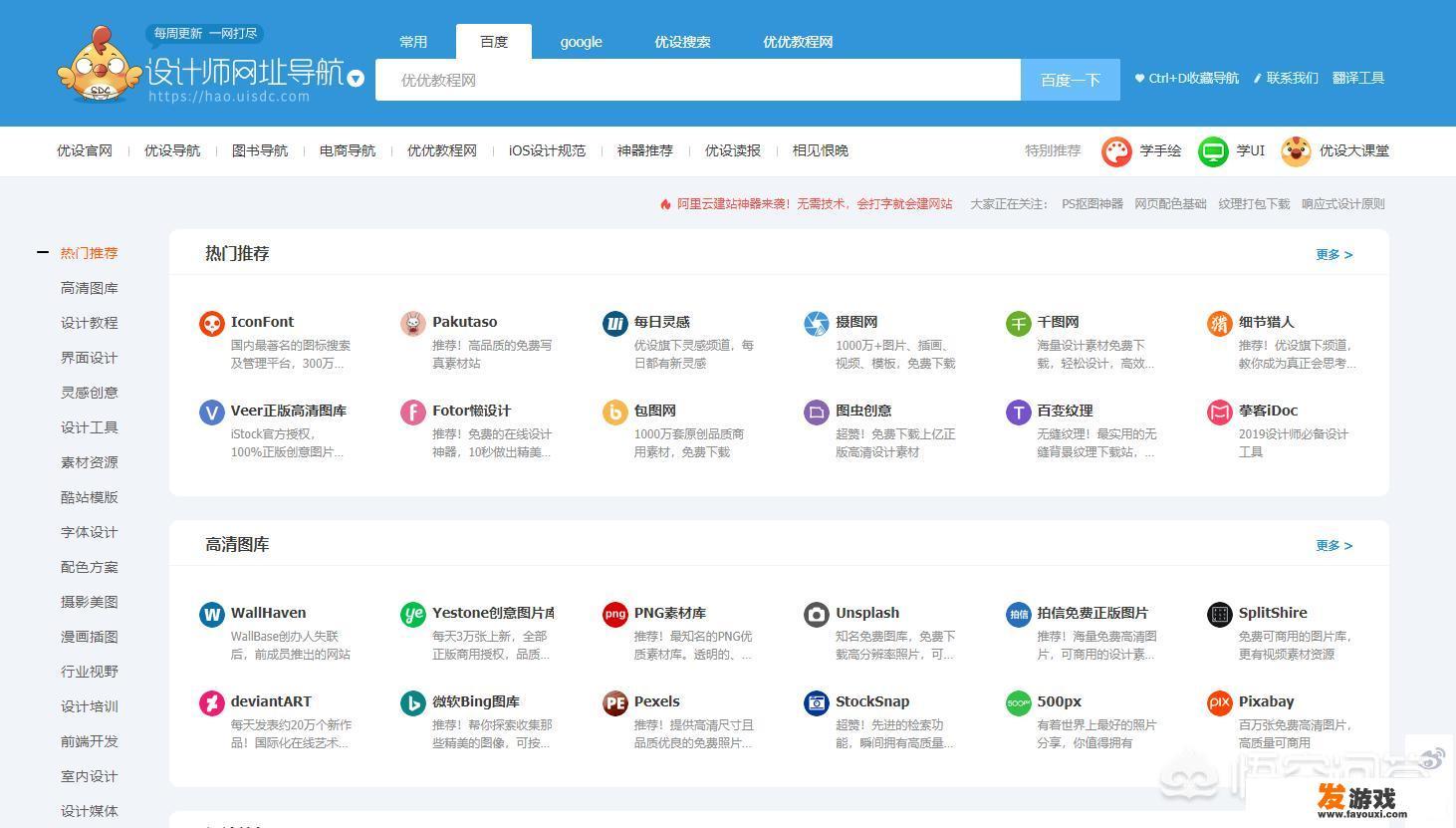Focus the 优优教程网 search input field
The image size is (1456, 828).
tap(698, 80)
